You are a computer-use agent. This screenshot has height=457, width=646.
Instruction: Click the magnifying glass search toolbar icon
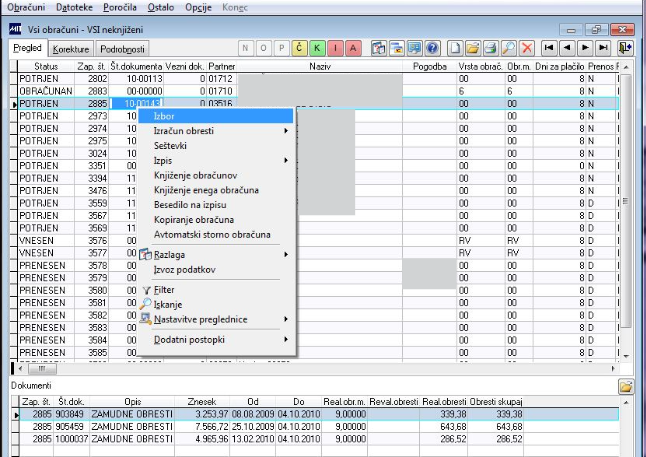point(509,48)
